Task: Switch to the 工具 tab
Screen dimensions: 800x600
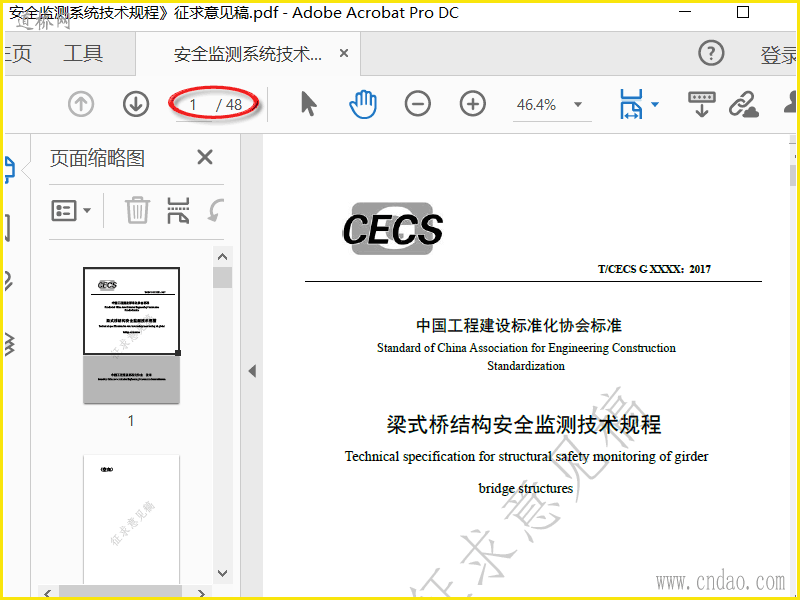Action: tap(83, 53)
